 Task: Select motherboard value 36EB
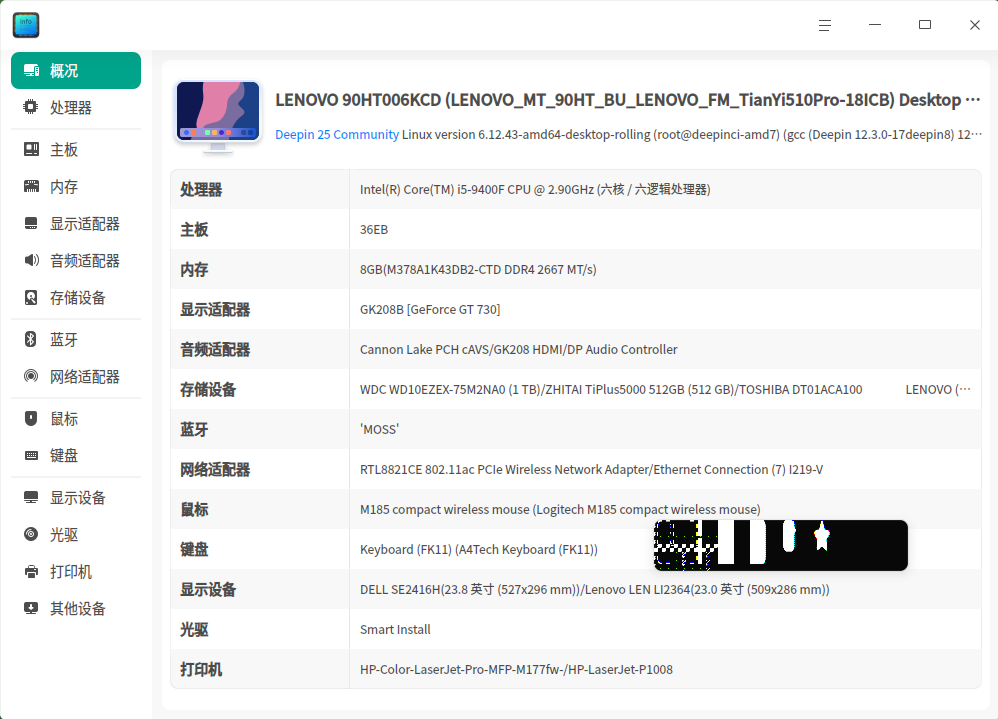click(374, 230)
